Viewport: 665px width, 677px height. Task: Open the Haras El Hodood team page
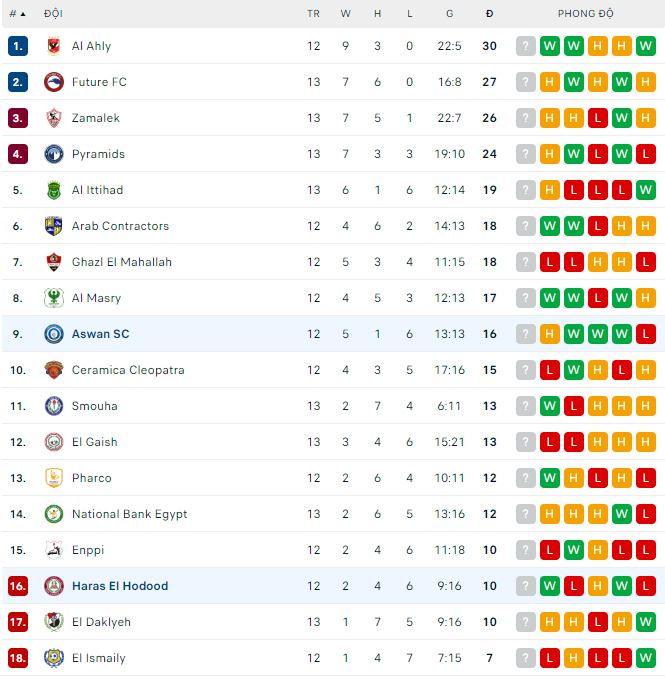(120, 586)
